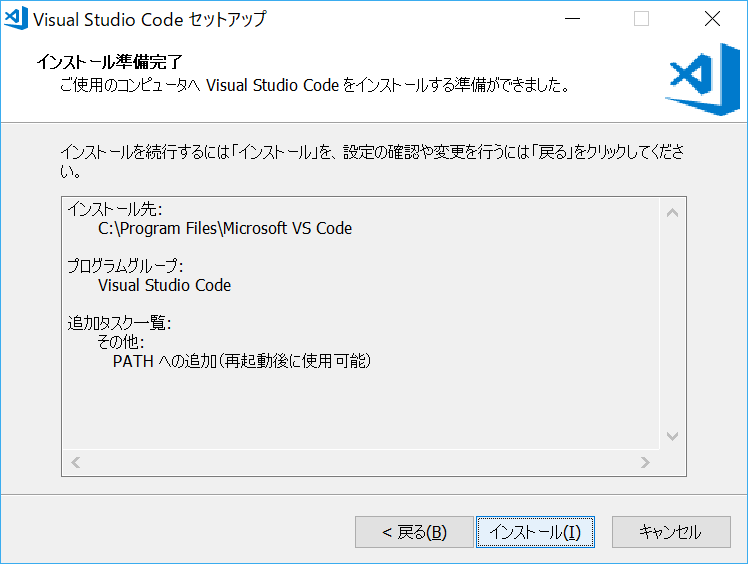This screenshot has width=748, height=564.
Task: Click the summary box scroll up arrow
Action: pos(673,213)
